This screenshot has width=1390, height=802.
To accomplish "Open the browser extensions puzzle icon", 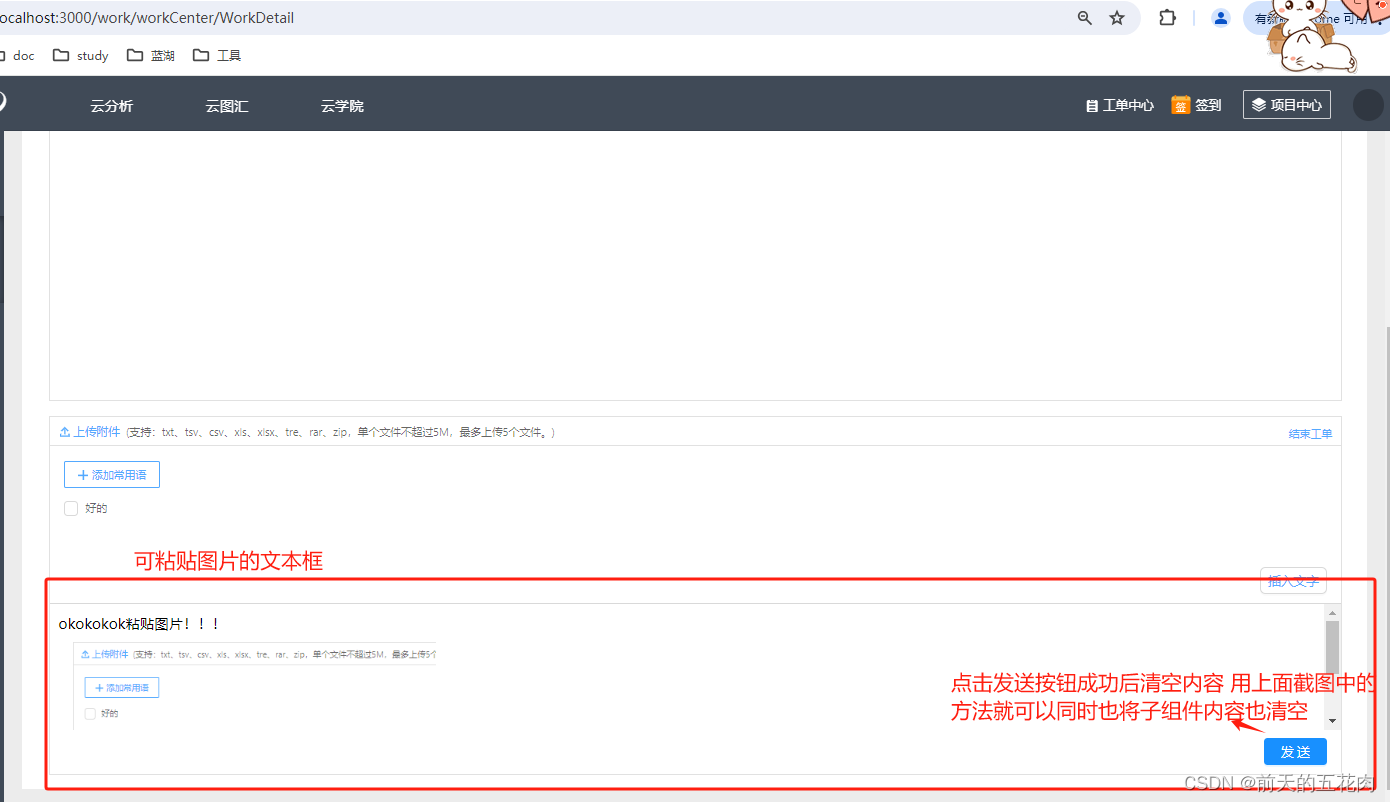I will point(1167,17).
